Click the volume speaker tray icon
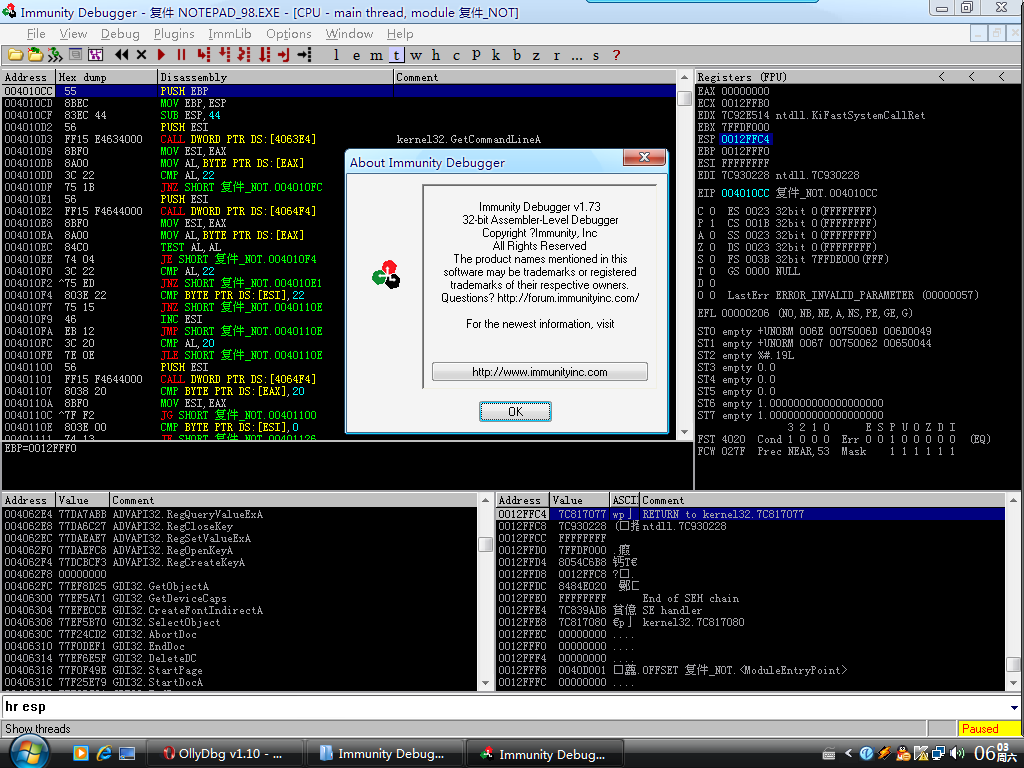This screenshot has width=1024, height=768. [957, 753]
